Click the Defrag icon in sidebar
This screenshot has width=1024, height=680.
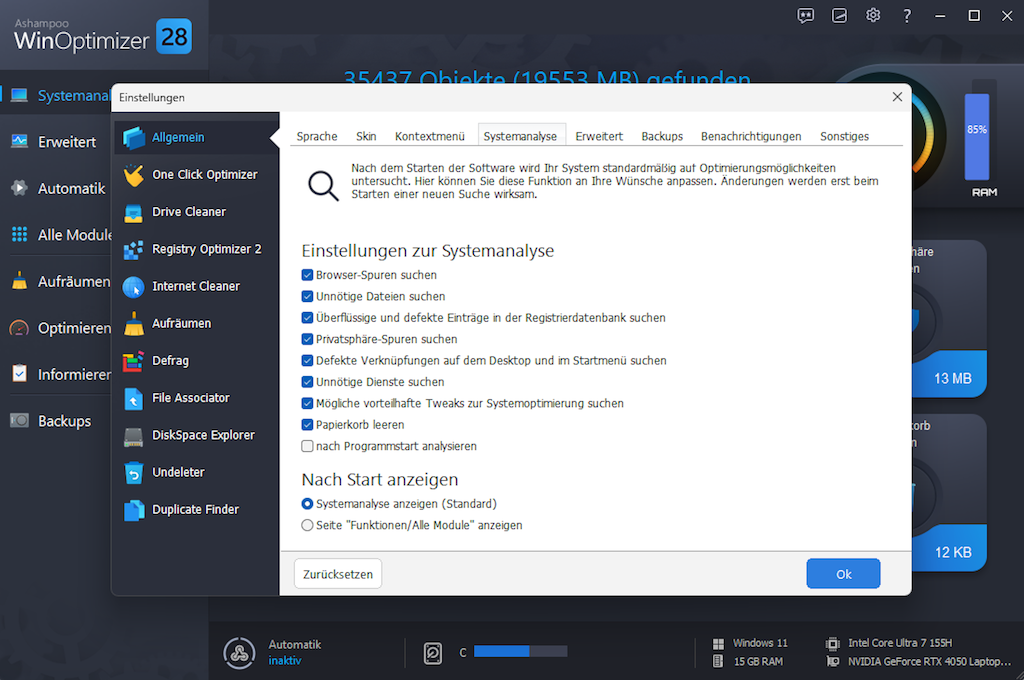134,361
